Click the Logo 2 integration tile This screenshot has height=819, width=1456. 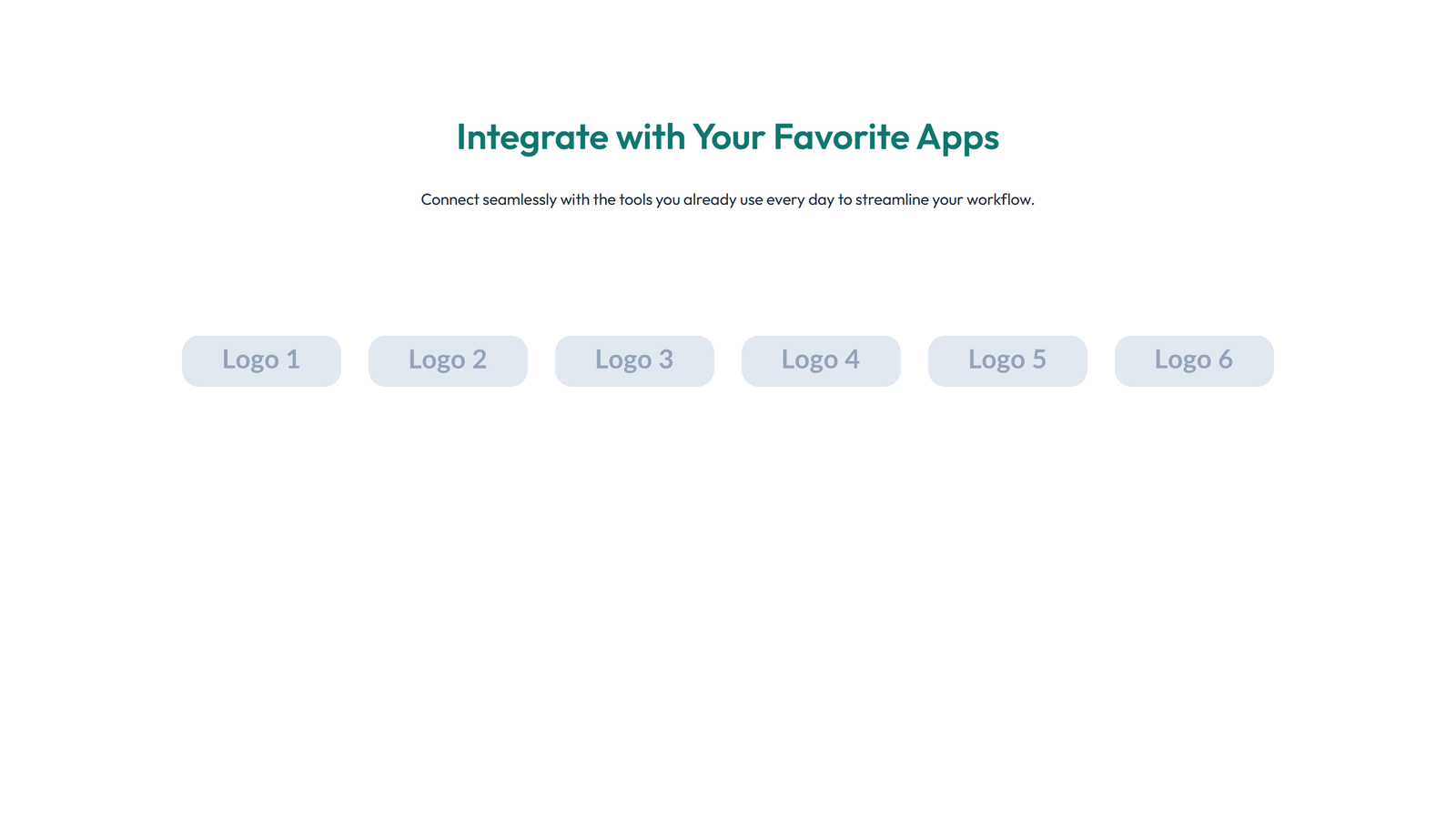click(448, 360)
